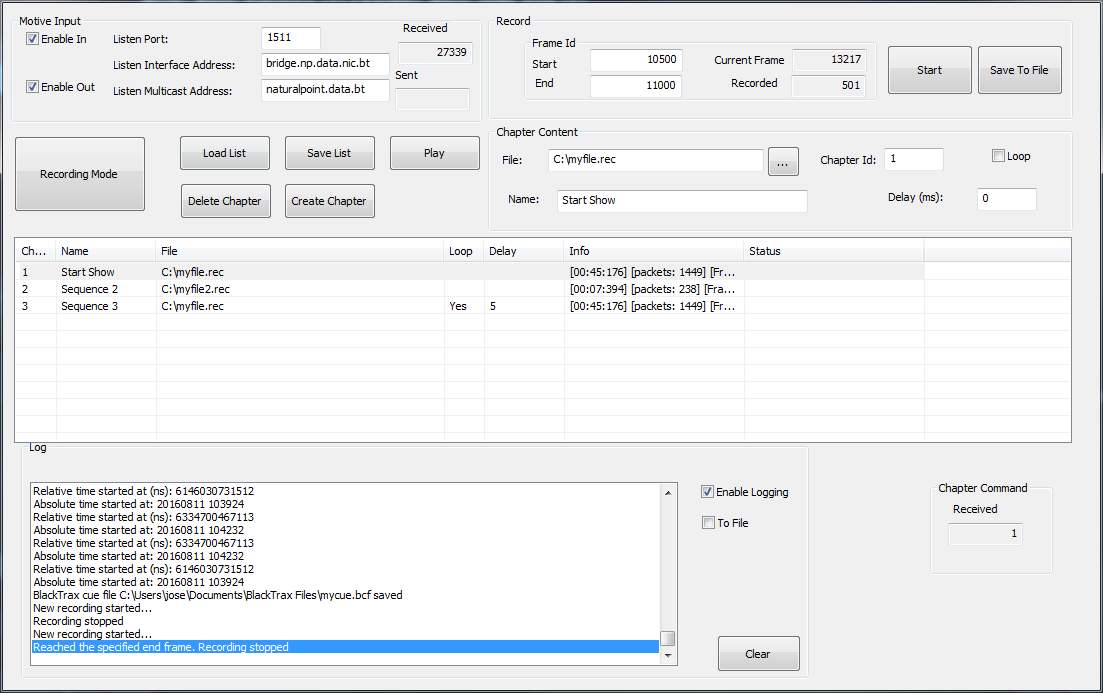Click the Save To File button
This screenshot has width=1103, height=693.
(x=1019, y=70)
